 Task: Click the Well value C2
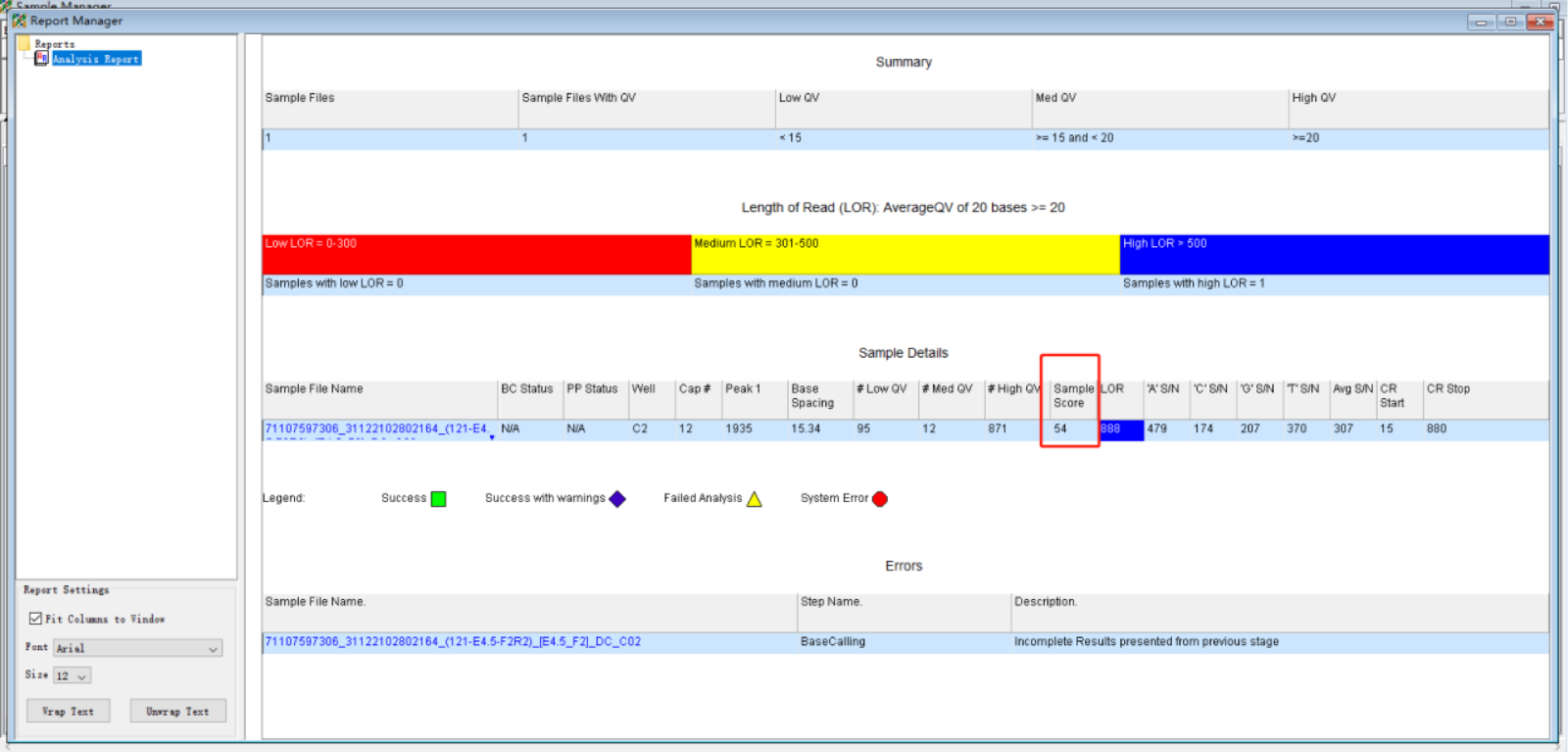(x=640, y=428)
